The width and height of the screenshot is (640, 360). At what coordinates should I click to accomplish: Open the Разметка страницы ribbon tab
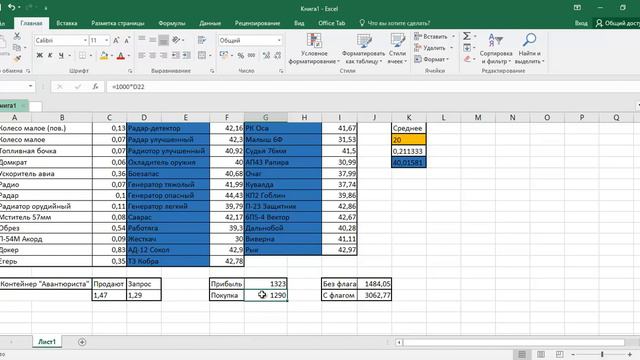pyautogui.click(x=118, y=23)
